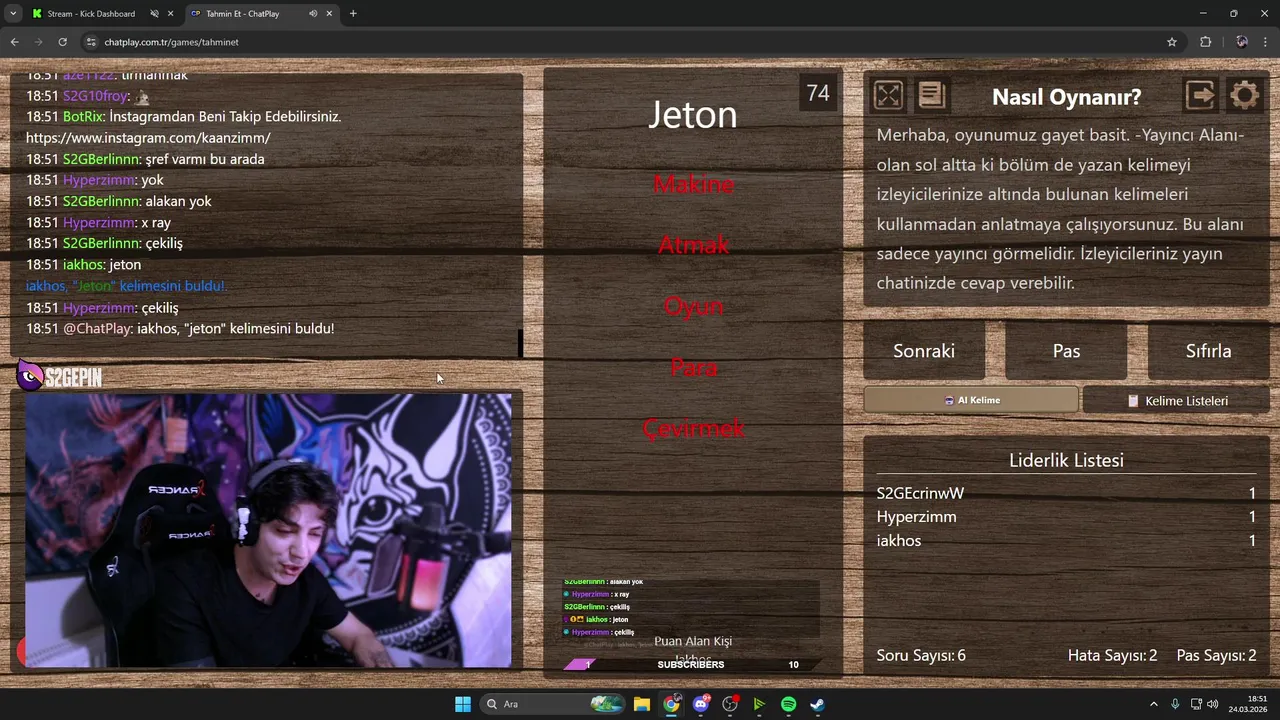
Task: Unmute the Kick Dashboard tab audio icon
Action: (154, 14)
